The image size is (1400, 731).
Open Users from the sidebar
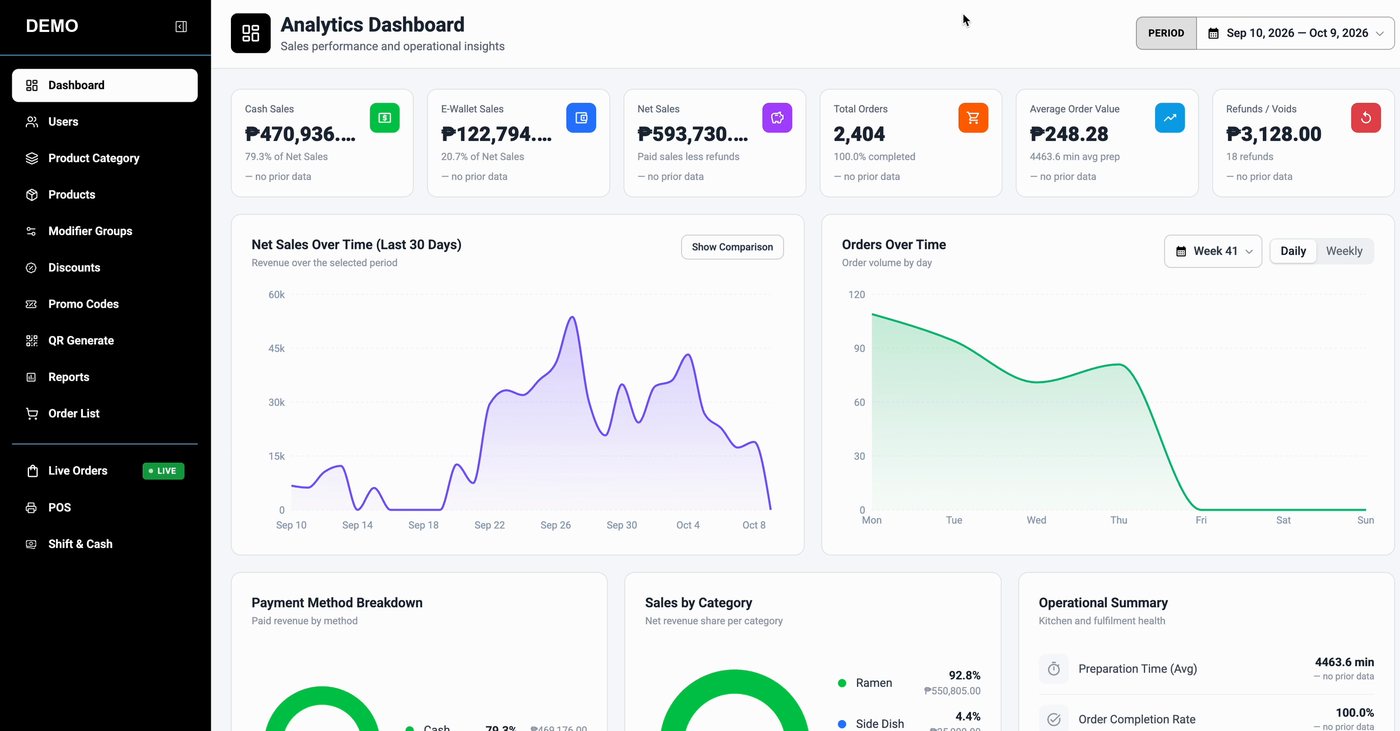(105, 122)
